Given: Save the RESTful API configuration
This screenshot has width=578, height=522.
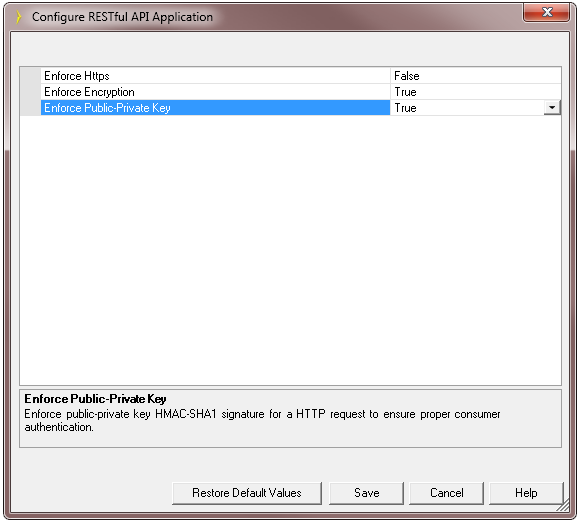Looking at the screenshot, I should [x=366, y=493].
